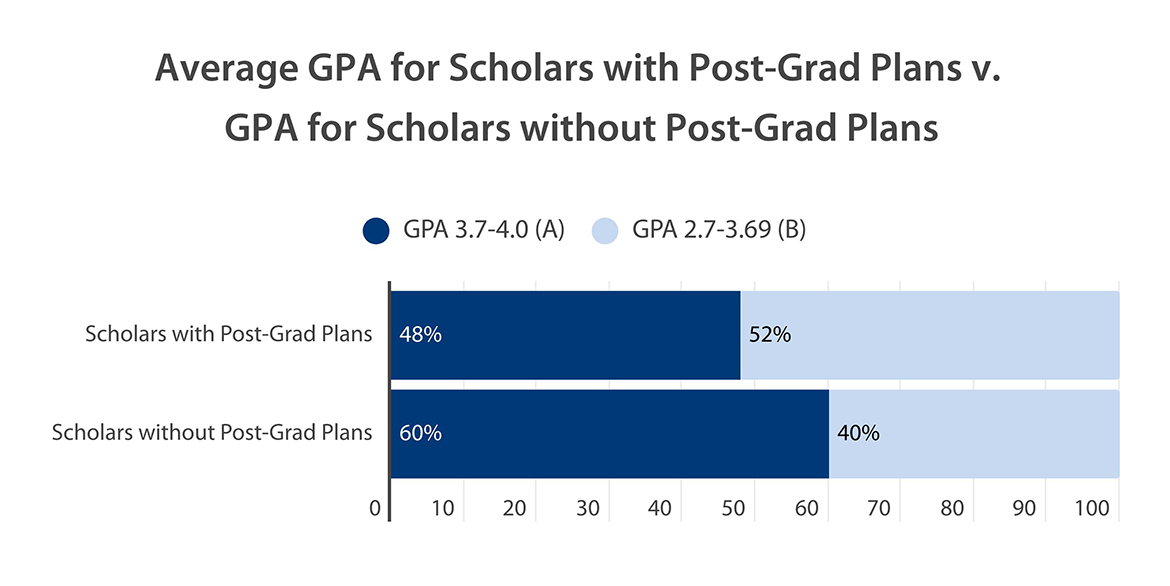This screenshot has height=586, width=1170.
Task: Click the 90 axis tick label
Action: coord(1024,508)
